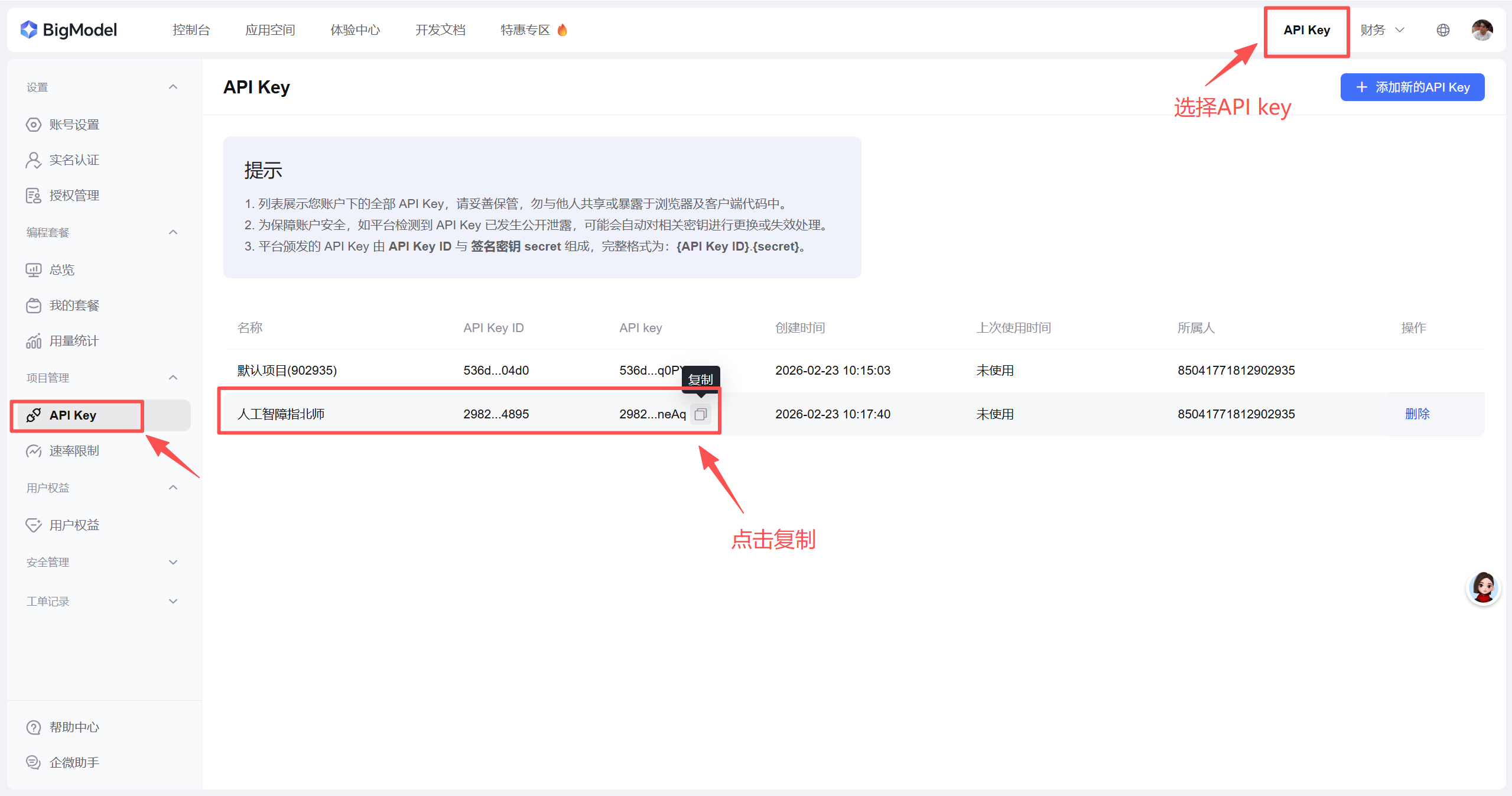The height and width of the screenshot is (796, 1512).
Task: Open 速率限制 in sidebar
Action: click(74, 451)
